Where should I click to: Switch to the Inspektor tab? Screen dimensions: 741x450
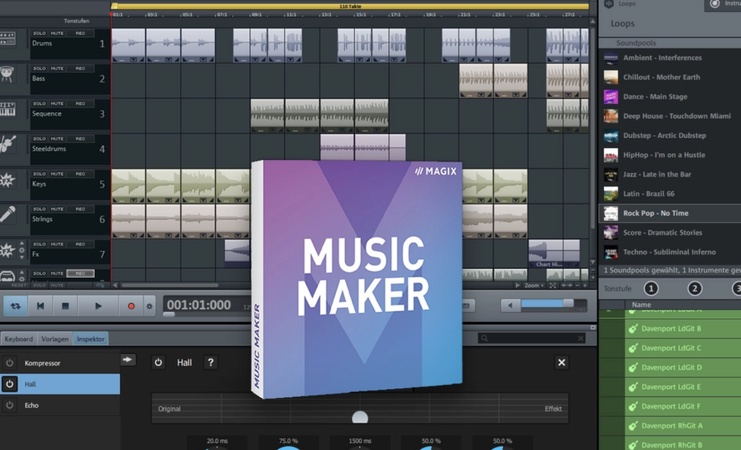click(91, 339)
